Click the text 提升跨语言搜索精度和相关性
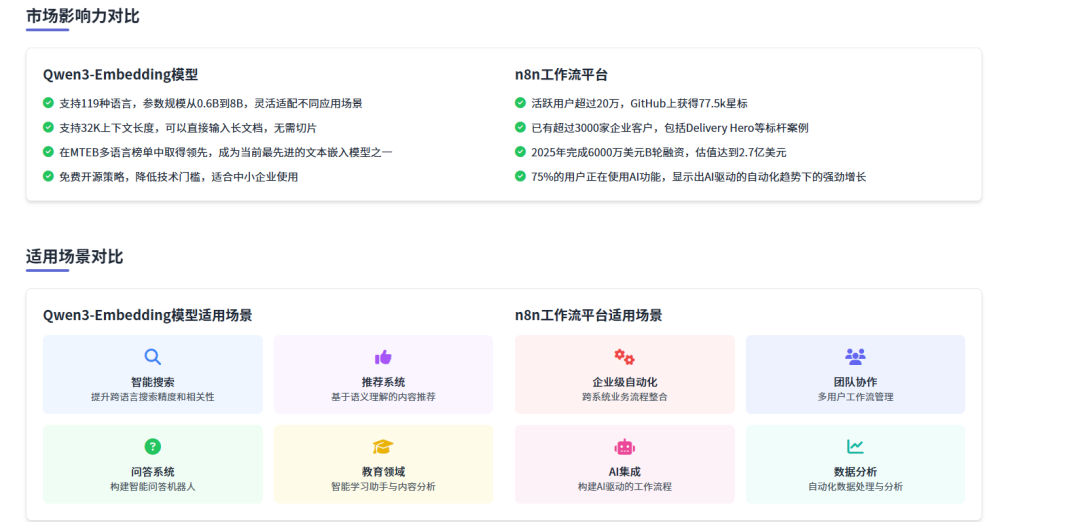Screen dimensions: 1080x522 pos(152,397)
